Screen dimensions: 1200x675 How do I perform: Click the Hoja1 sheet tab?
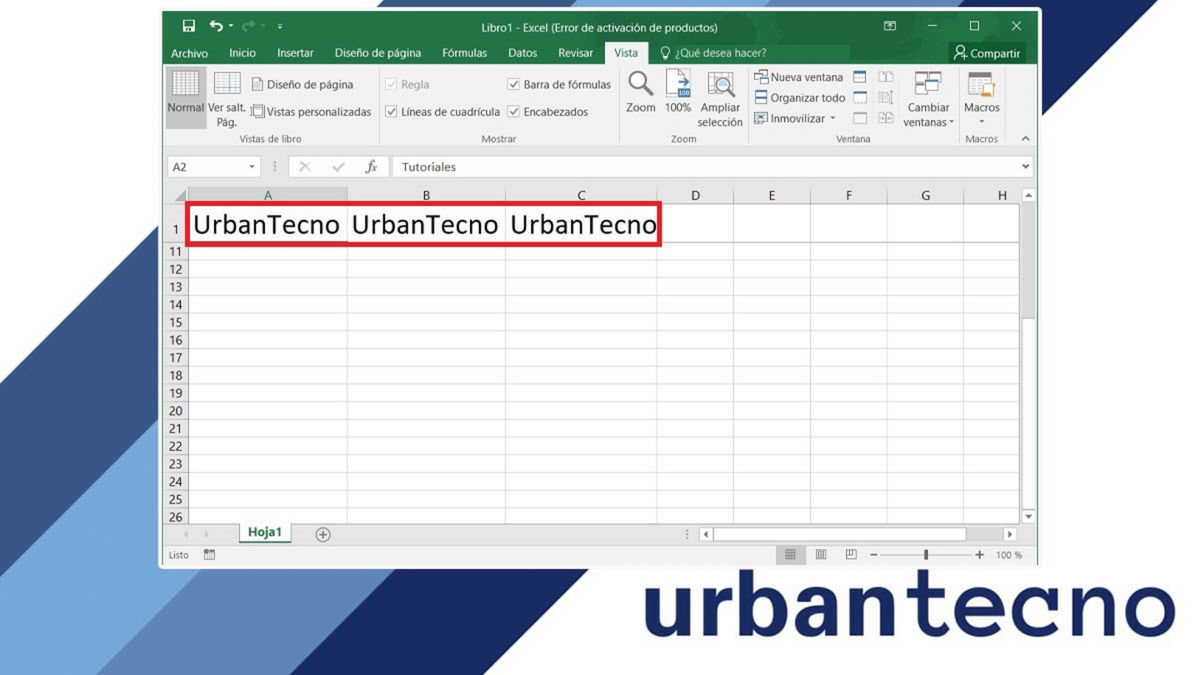(264, 532)
